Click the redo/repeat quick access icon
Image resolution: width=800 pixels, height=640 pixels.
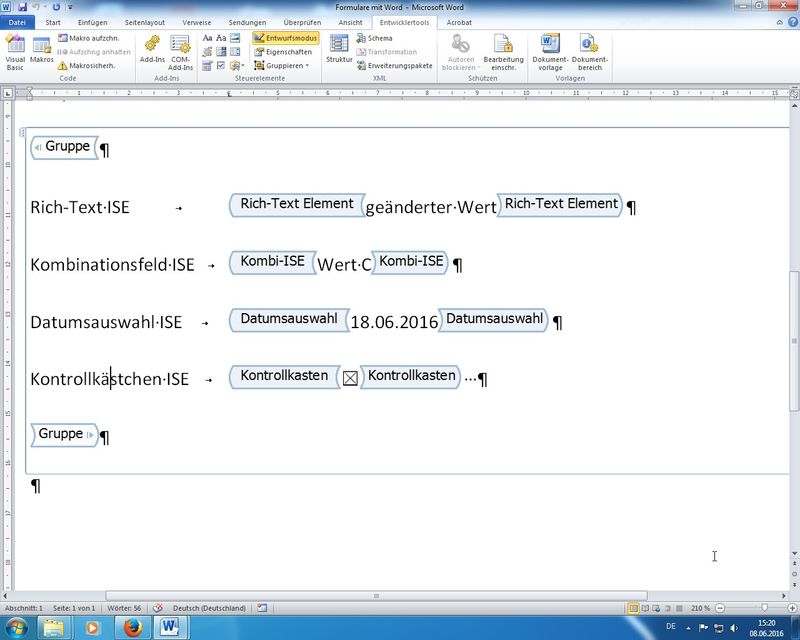click(56, 7)
